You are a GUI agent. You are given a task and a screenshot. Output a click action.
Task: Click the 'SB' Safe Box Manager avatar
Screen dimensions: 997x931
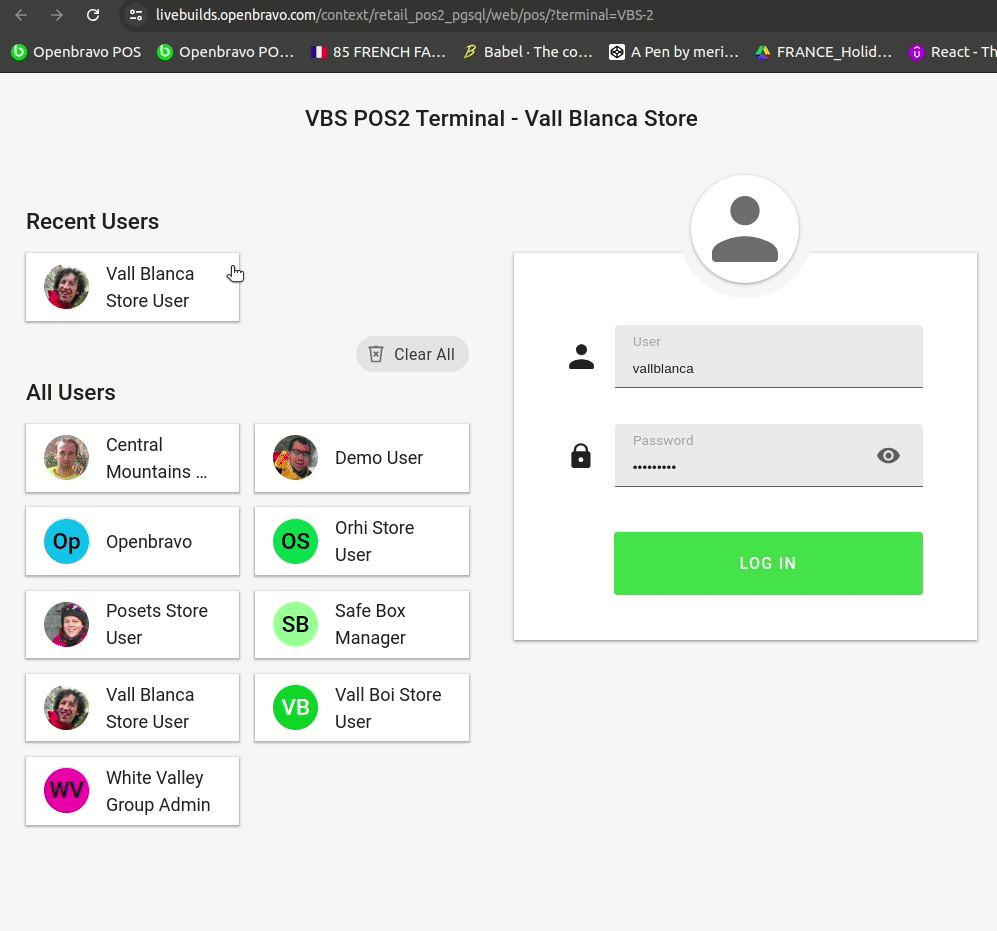tap(295, 625)
